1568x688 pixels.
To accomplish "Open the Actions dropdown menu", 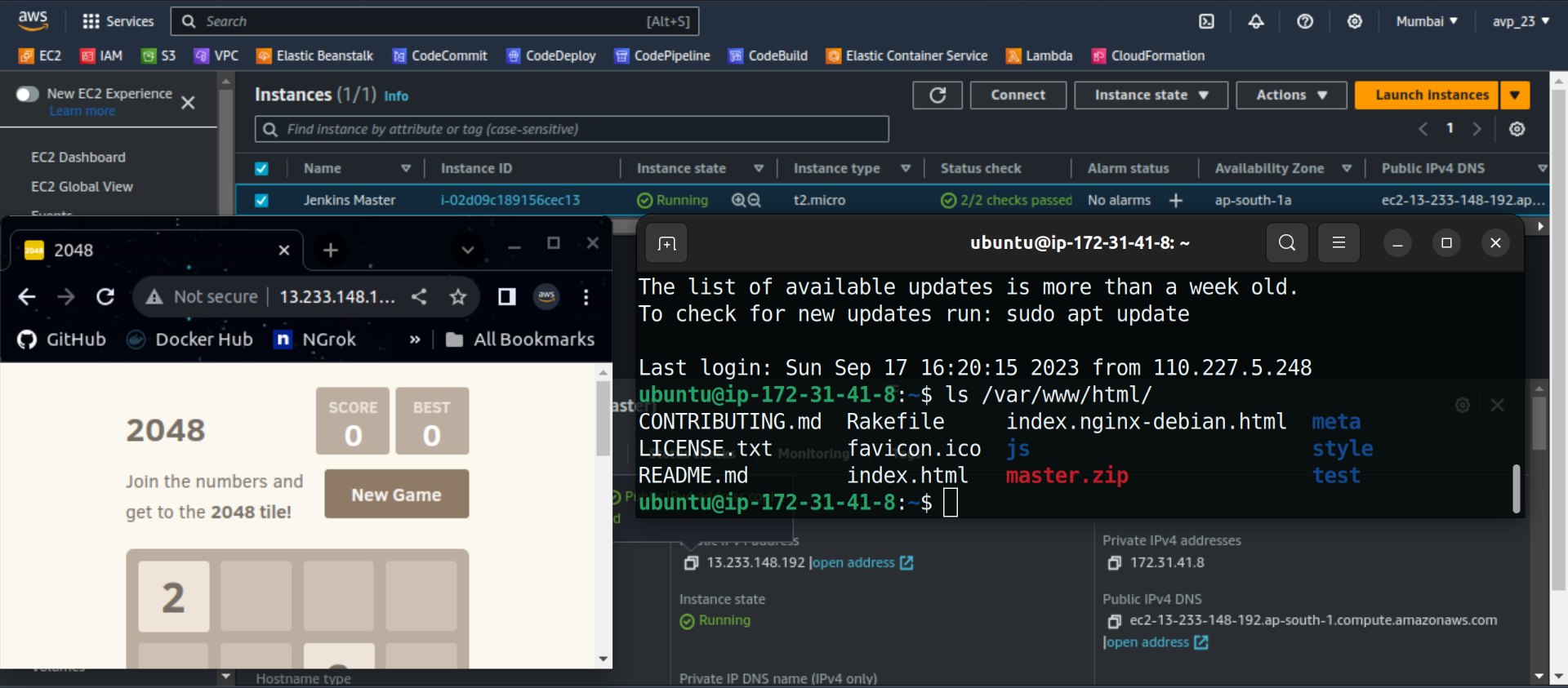I will pyautogui.click(x=1291, y=95).
